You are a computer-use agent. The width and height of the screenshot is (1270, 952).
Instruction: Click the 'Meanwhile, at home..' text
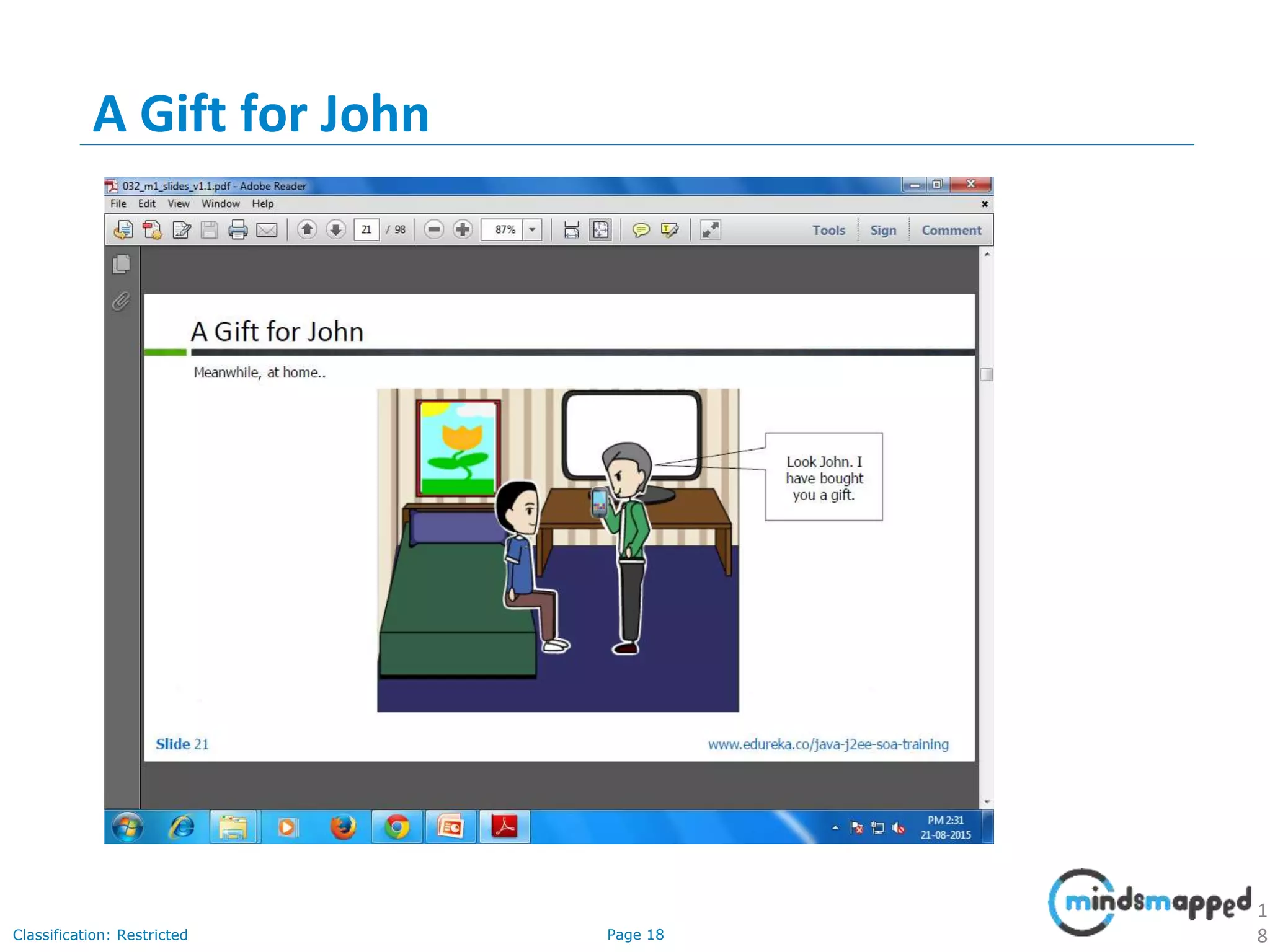260,372
